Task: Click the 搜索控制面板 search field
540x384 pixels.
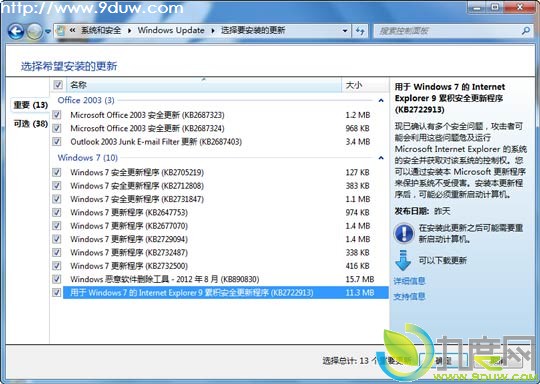Action: (448, 31)
